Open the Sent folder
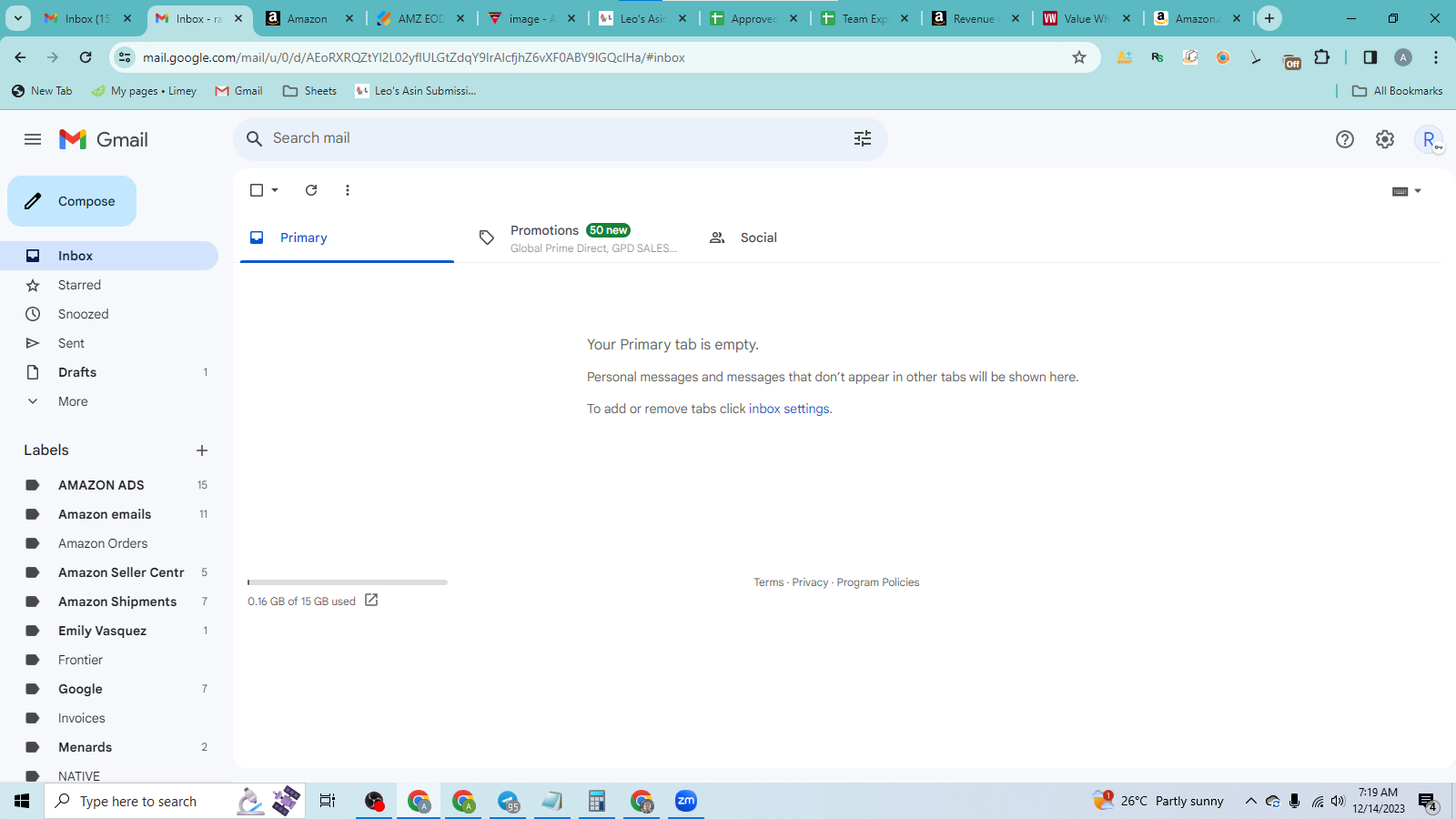 click(x=109, y=343)
